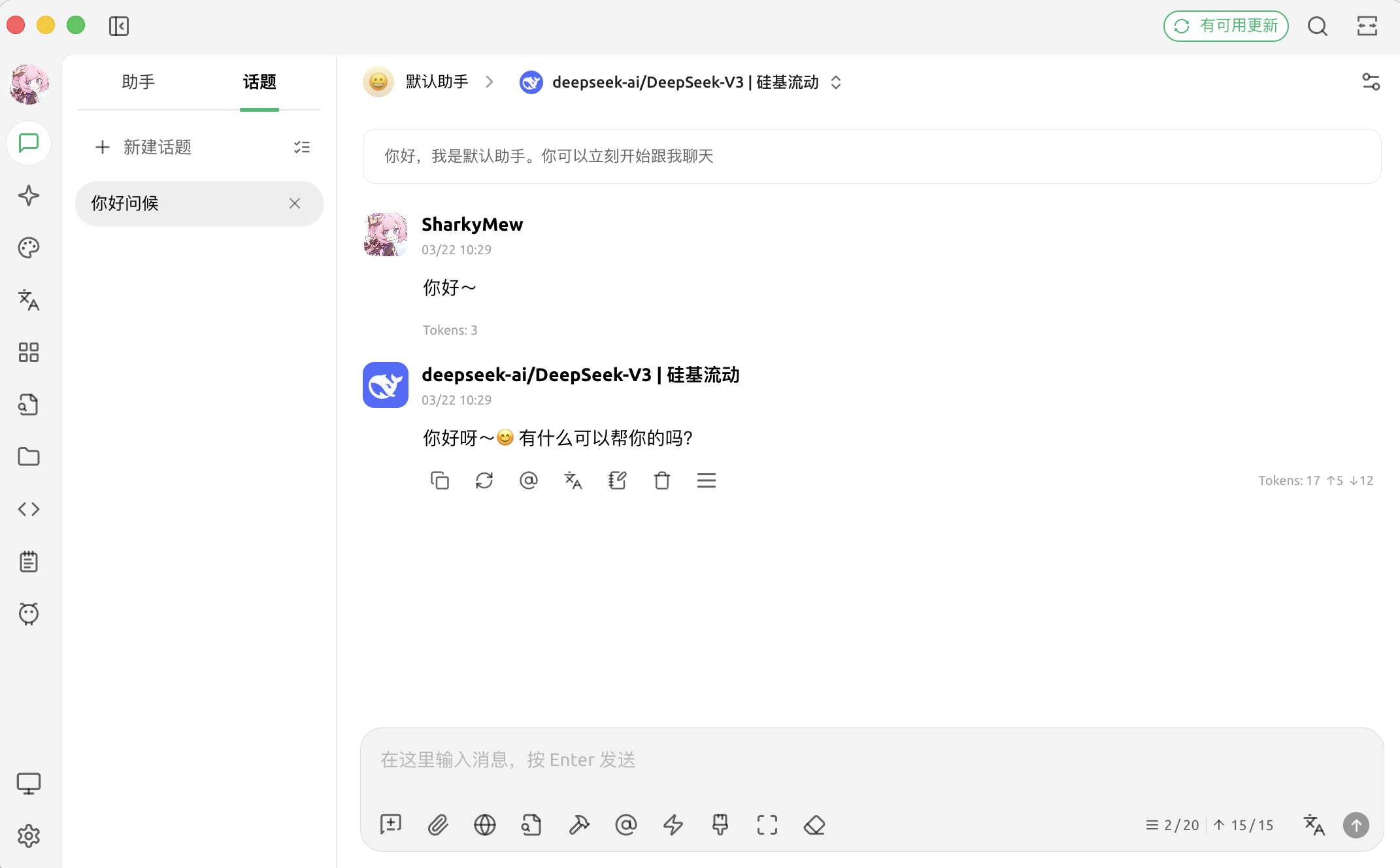The image size is (1400, 868).
Task: Open the chat settings sliders icon
Action: (1371, 82)
